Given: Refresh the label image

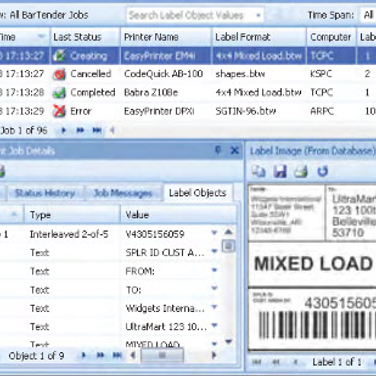Looking at the screenshot, I should click(x=322, y=171).
